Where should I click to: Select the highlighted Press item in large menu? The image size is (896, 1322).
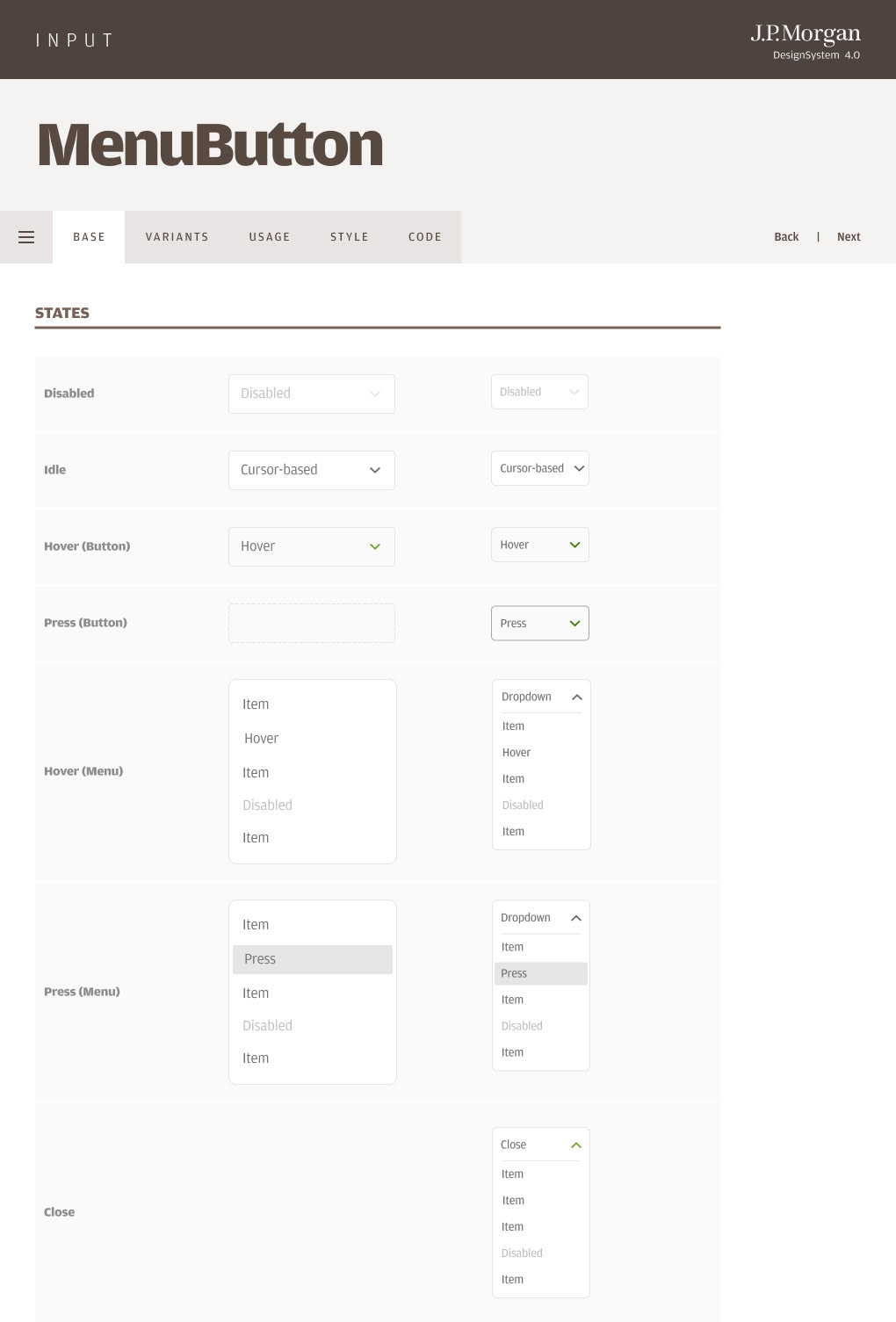[312, 959]
